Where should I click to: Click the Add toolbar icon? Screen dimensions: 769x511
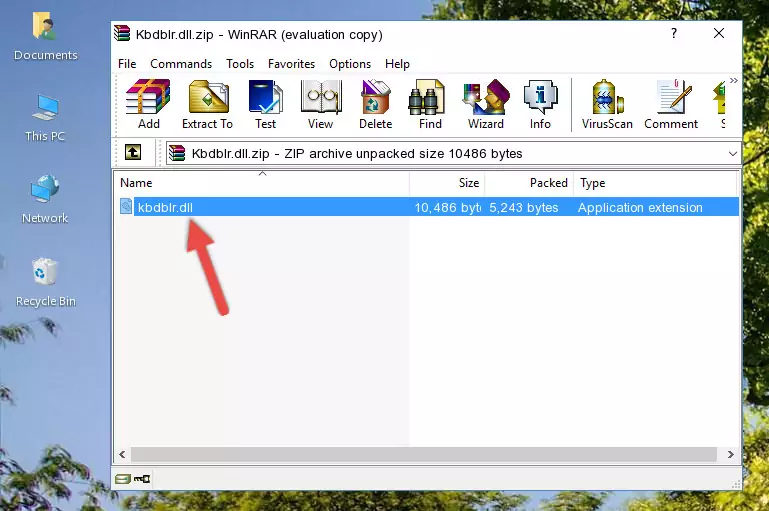click(148, 104)
